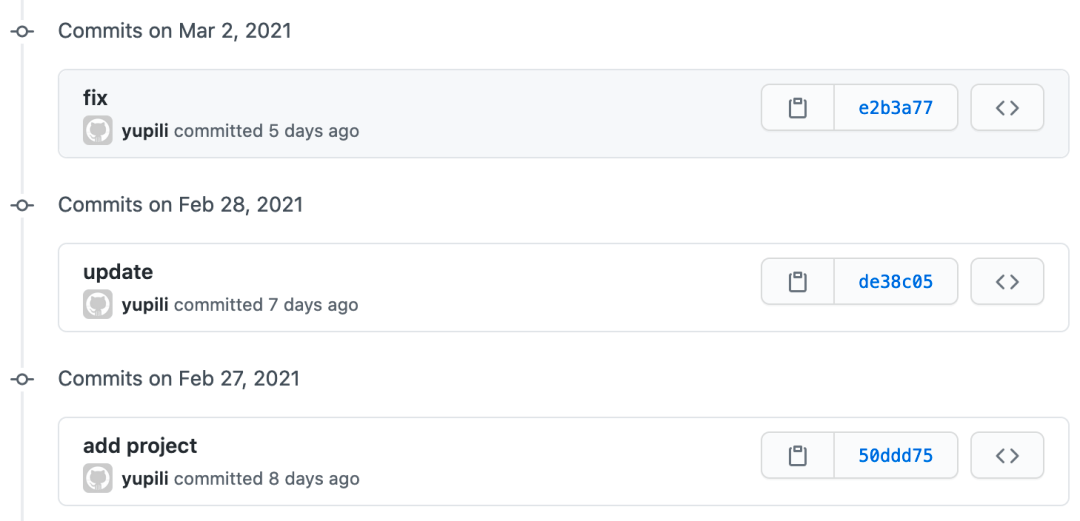Image resolution: width=1080 pixels, height=521 pixels.
Task: Open commit hash e2b3a77
Action: click(x=895, y=108)
